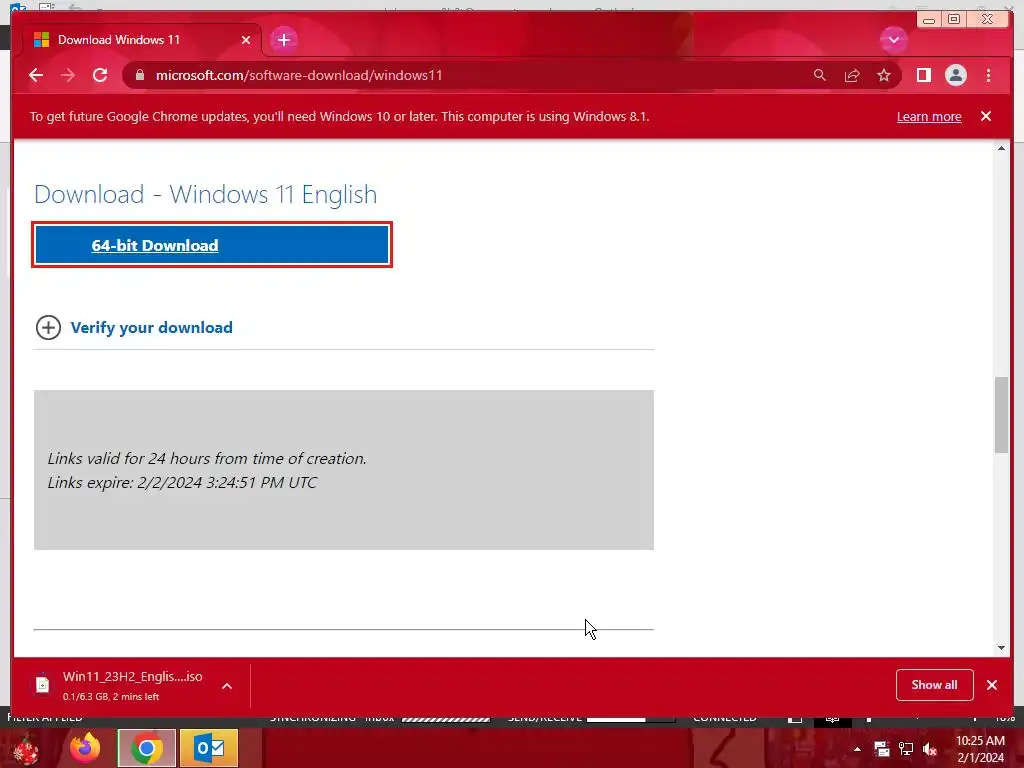Open Learn more about Chrome updates
Screen dimensions: 1024x768
pyautogui.click(x=929, y=116)
